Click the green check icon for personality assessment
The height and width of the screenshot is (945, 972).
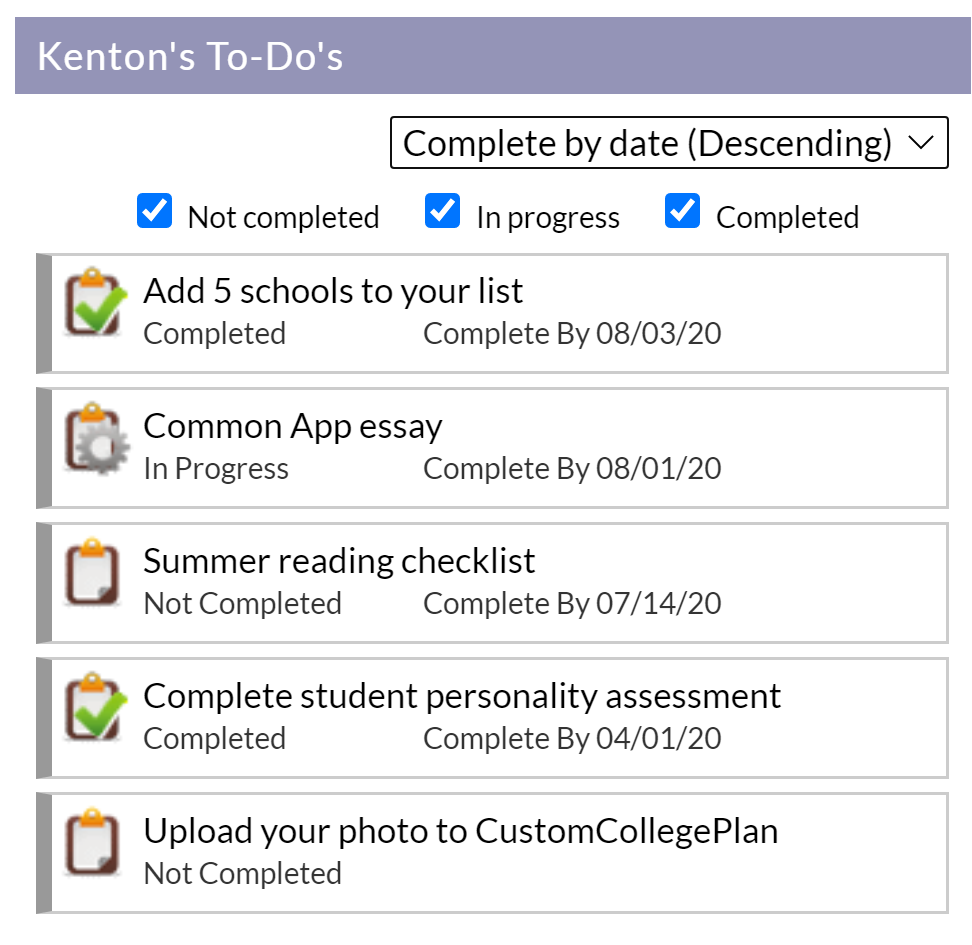click(95, 707)
